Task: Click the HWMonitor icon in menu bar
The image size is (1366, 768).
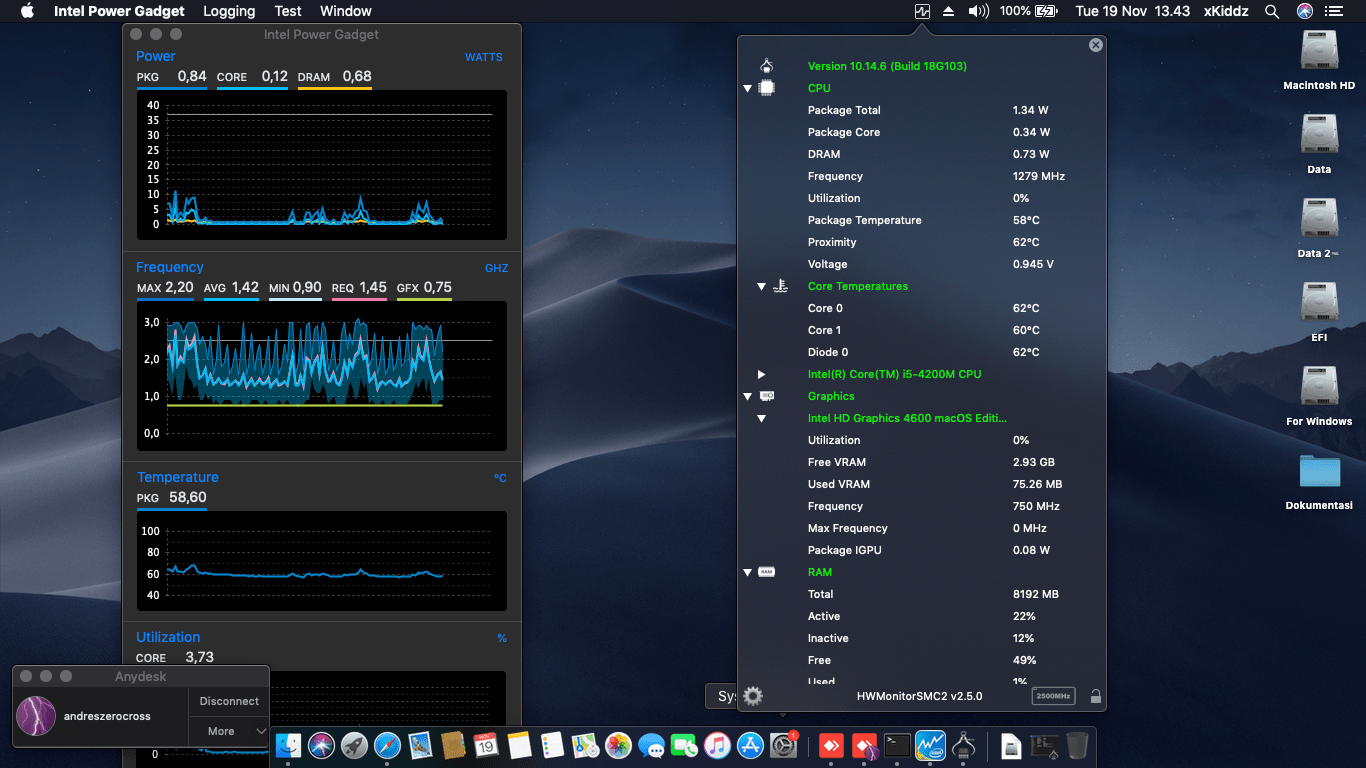Action: click(922, 11)
